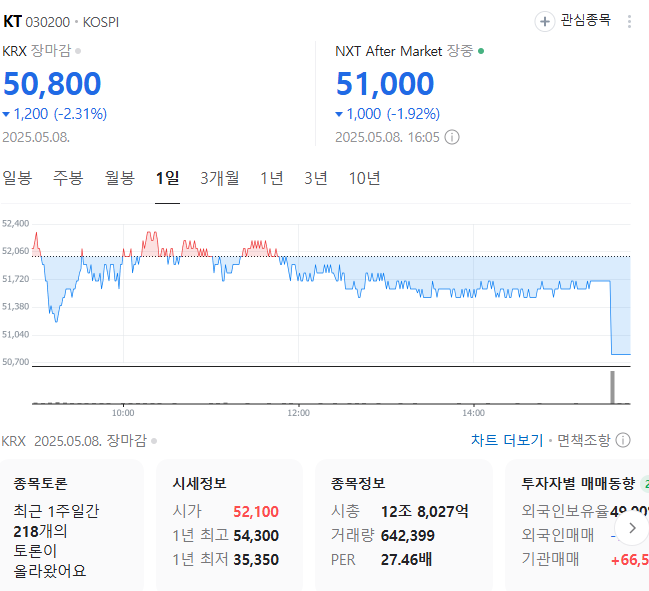Select the 1일 chart tab
This screenshot has height=591, width=649.
(167, 178)
